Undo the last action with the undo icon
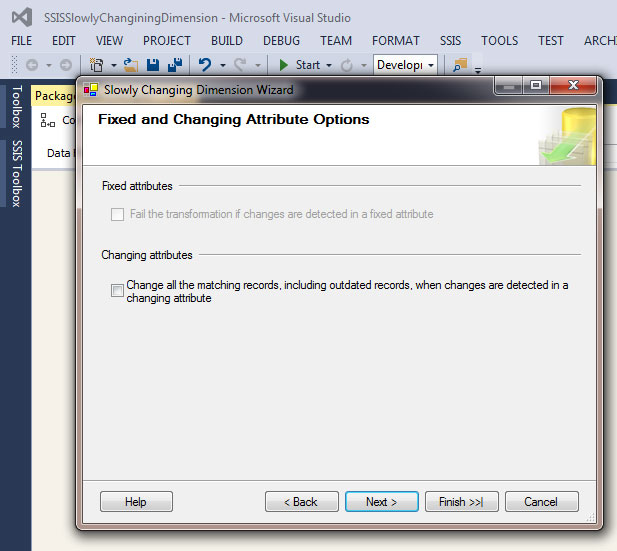 [205, 65]
